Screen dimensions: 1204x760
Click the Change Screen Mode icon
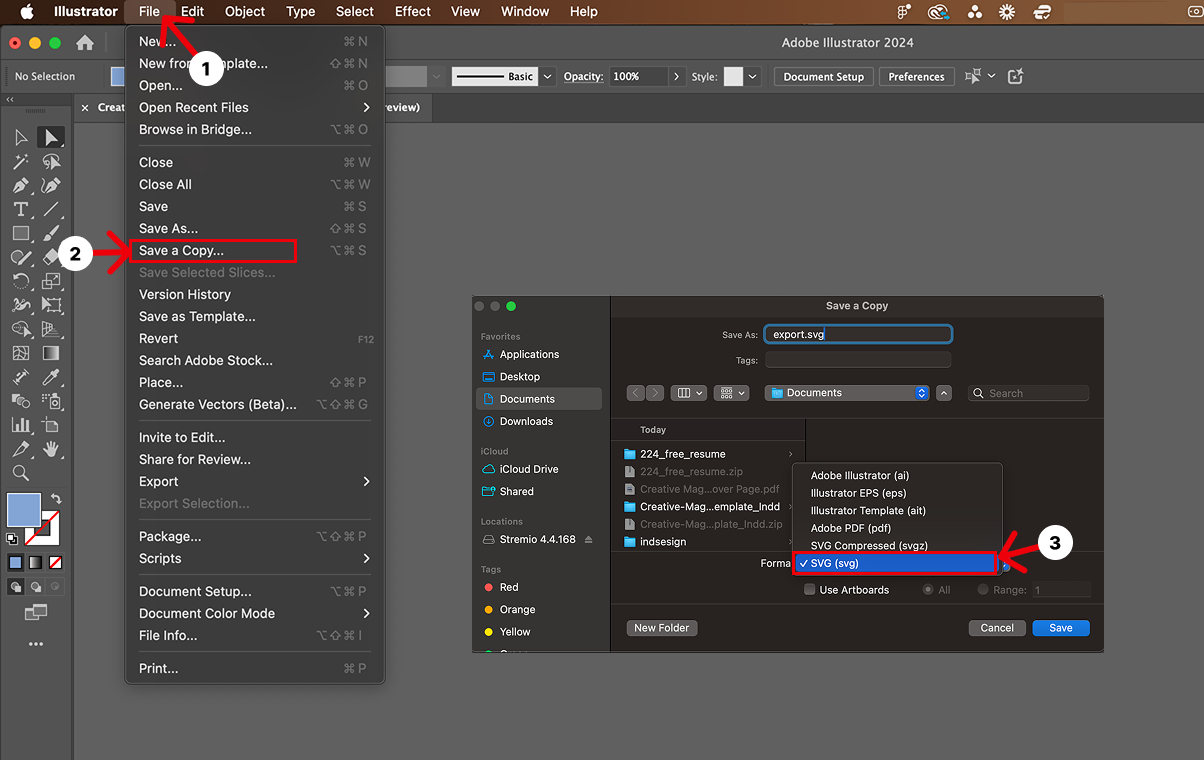point(36,612)
